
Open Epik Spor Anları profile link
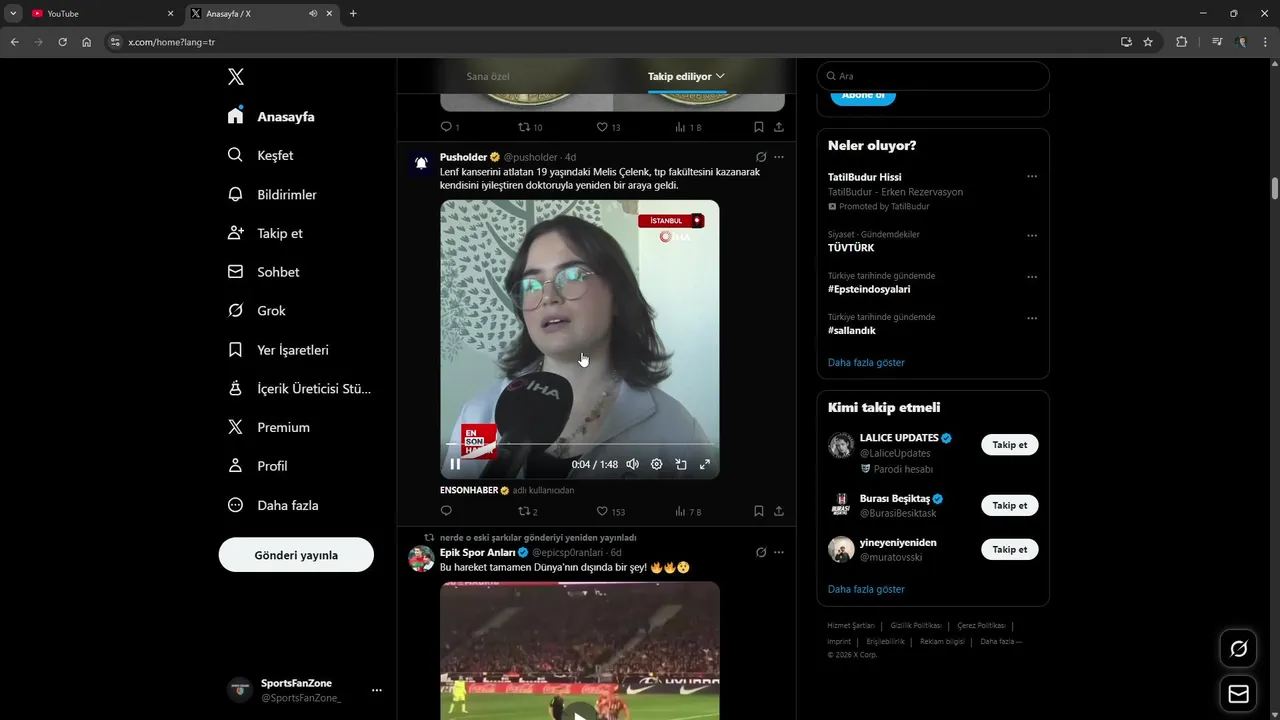[x=478, y=552]
